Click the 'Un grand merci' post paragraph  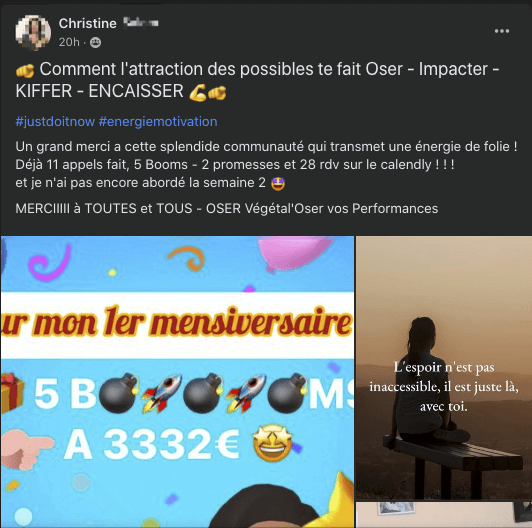point(266,165)
